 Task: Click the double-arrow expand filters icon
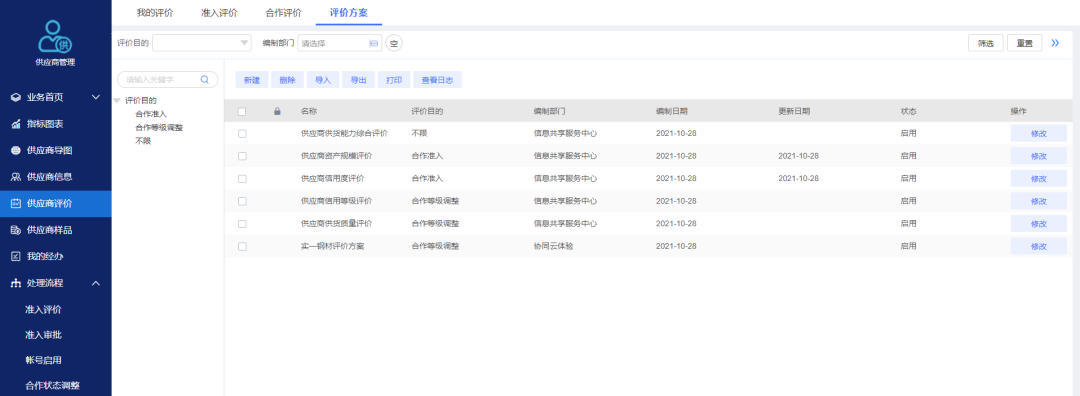pos(1055,43)
